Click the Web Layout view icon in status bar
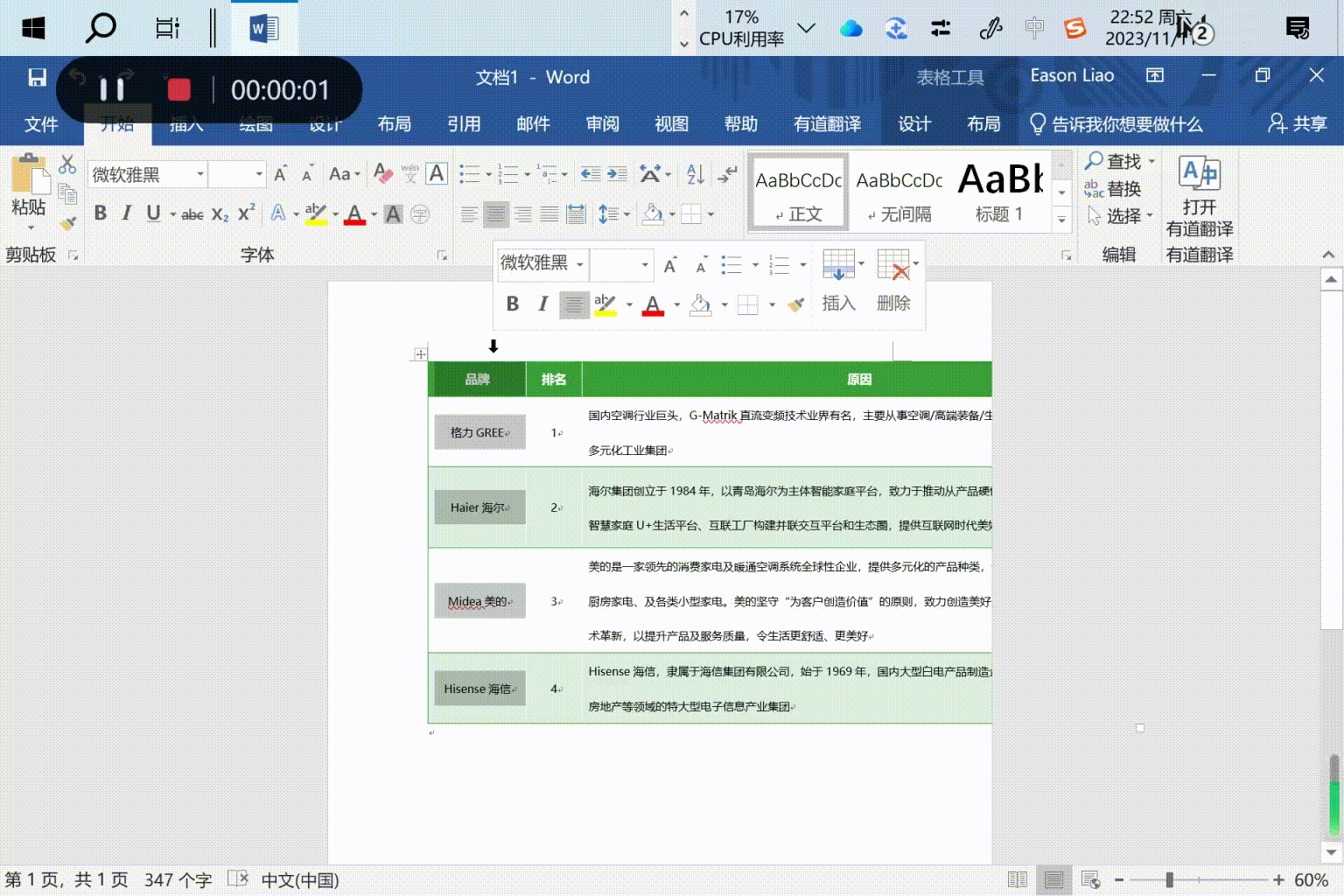Image resolution: width=1344 pixels, height=896 pixels. [x=1090, y=879]
